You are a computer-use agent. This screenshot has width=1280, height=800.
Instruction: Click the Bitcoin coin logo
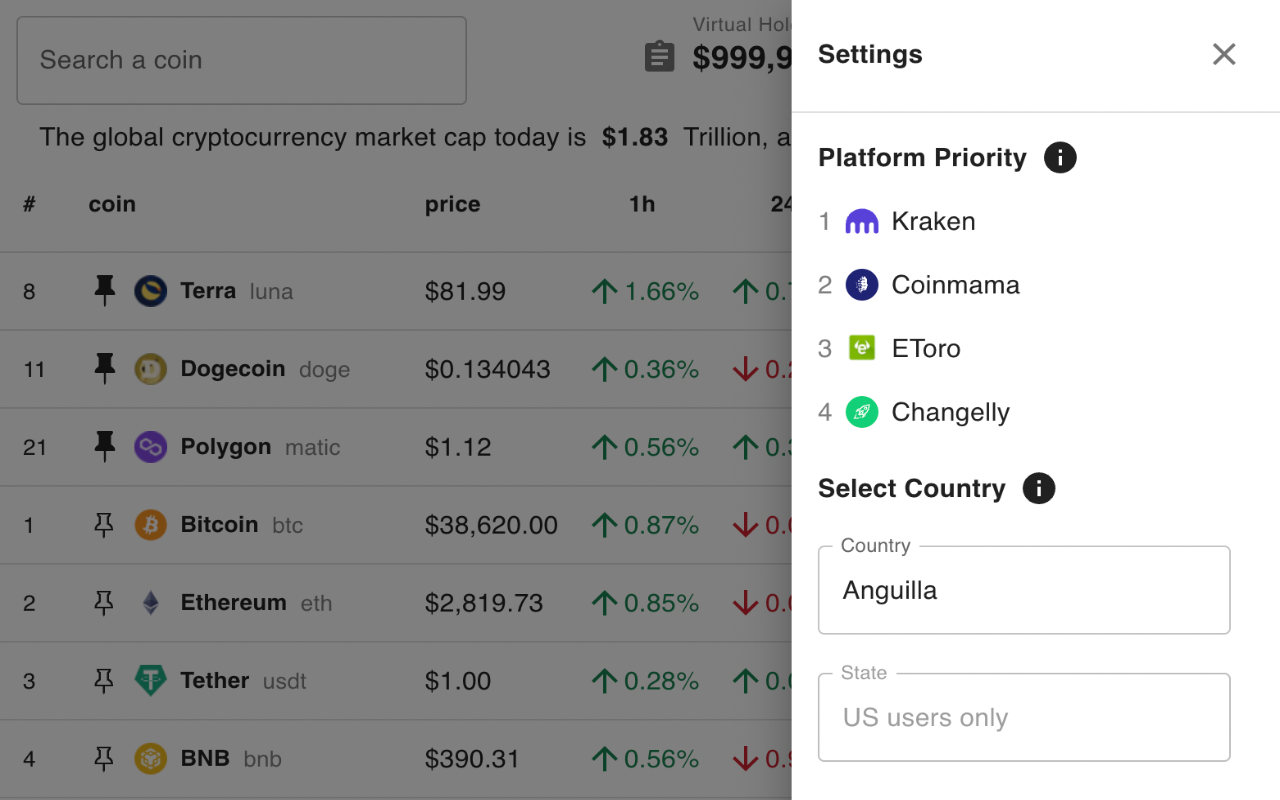[151, 525]
